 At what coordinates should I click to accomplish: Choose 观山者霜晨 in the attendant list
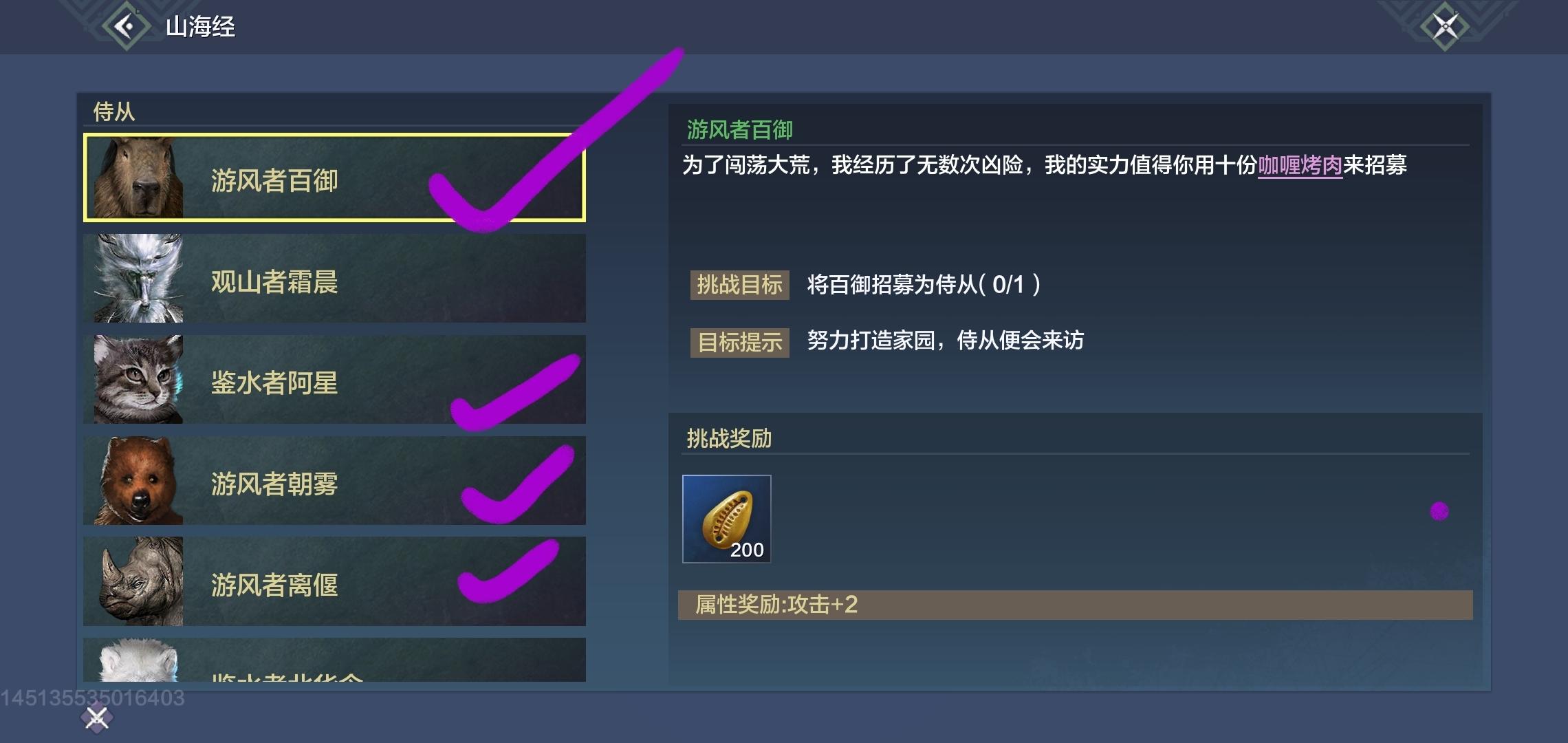point(334,279)
